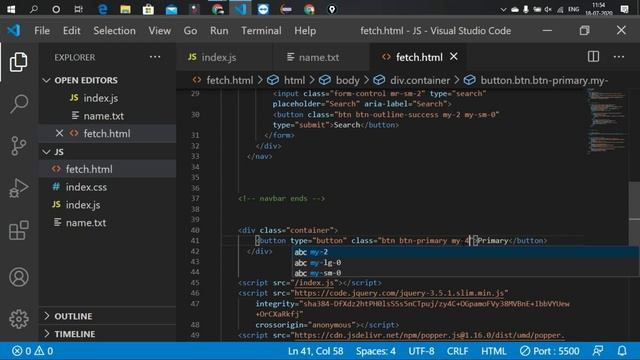This screenshot has width=640, height=360.
Task: Open the Extensions view
Action: click(19, 231)
